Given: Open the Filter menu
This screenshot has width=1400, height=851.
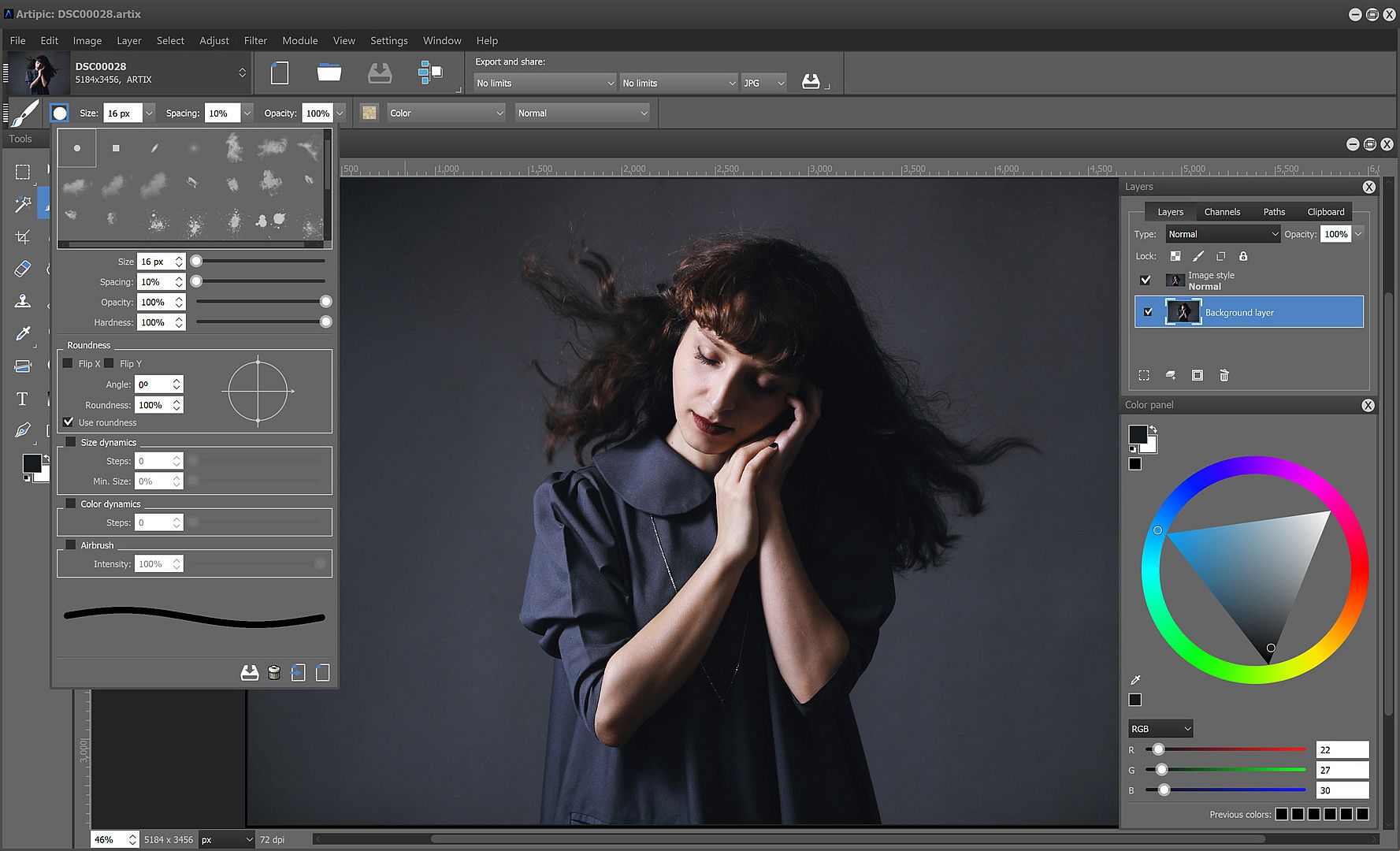Looking at the screenshot, I should (255, 40).
